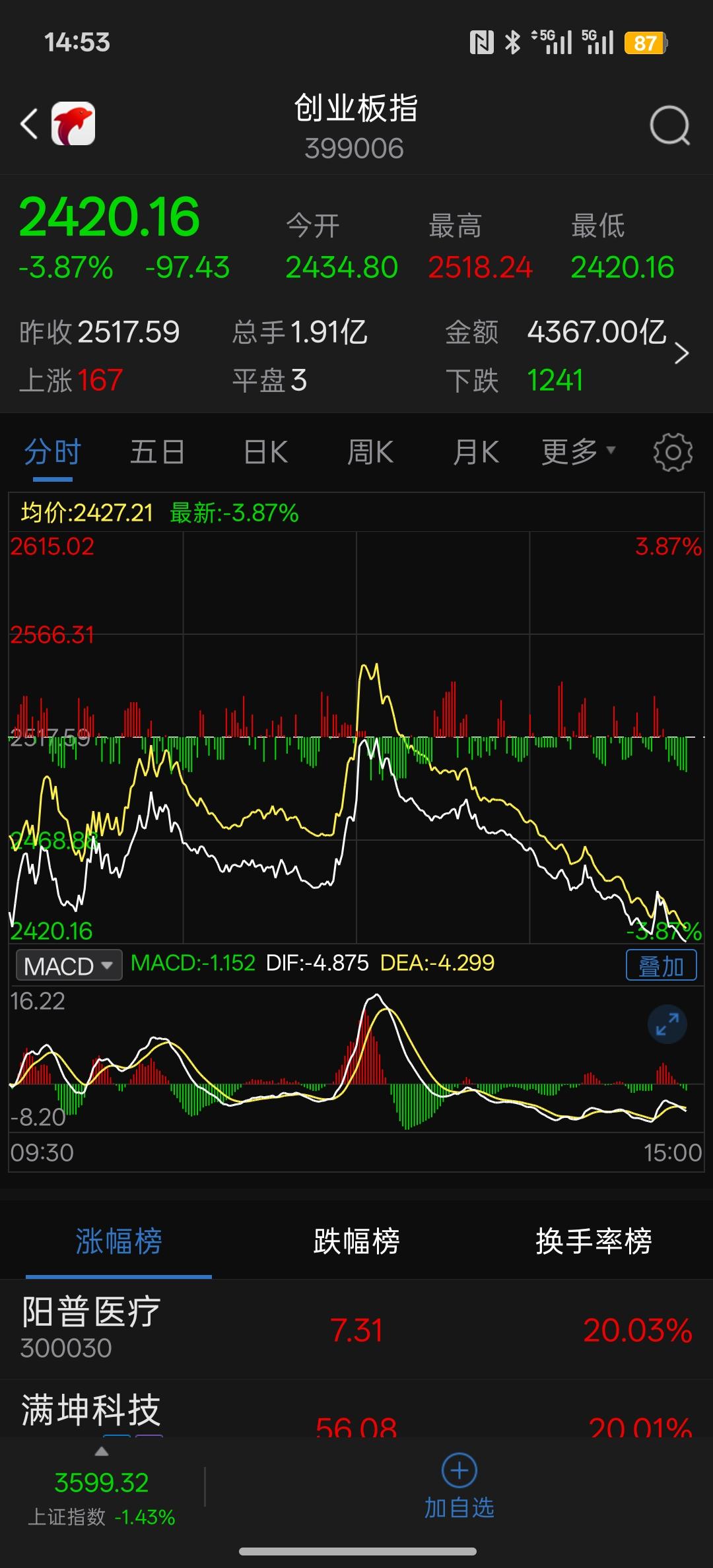
Task: Expand chart with fullscreen arrows icon
Action: [x=667, y=1024]
